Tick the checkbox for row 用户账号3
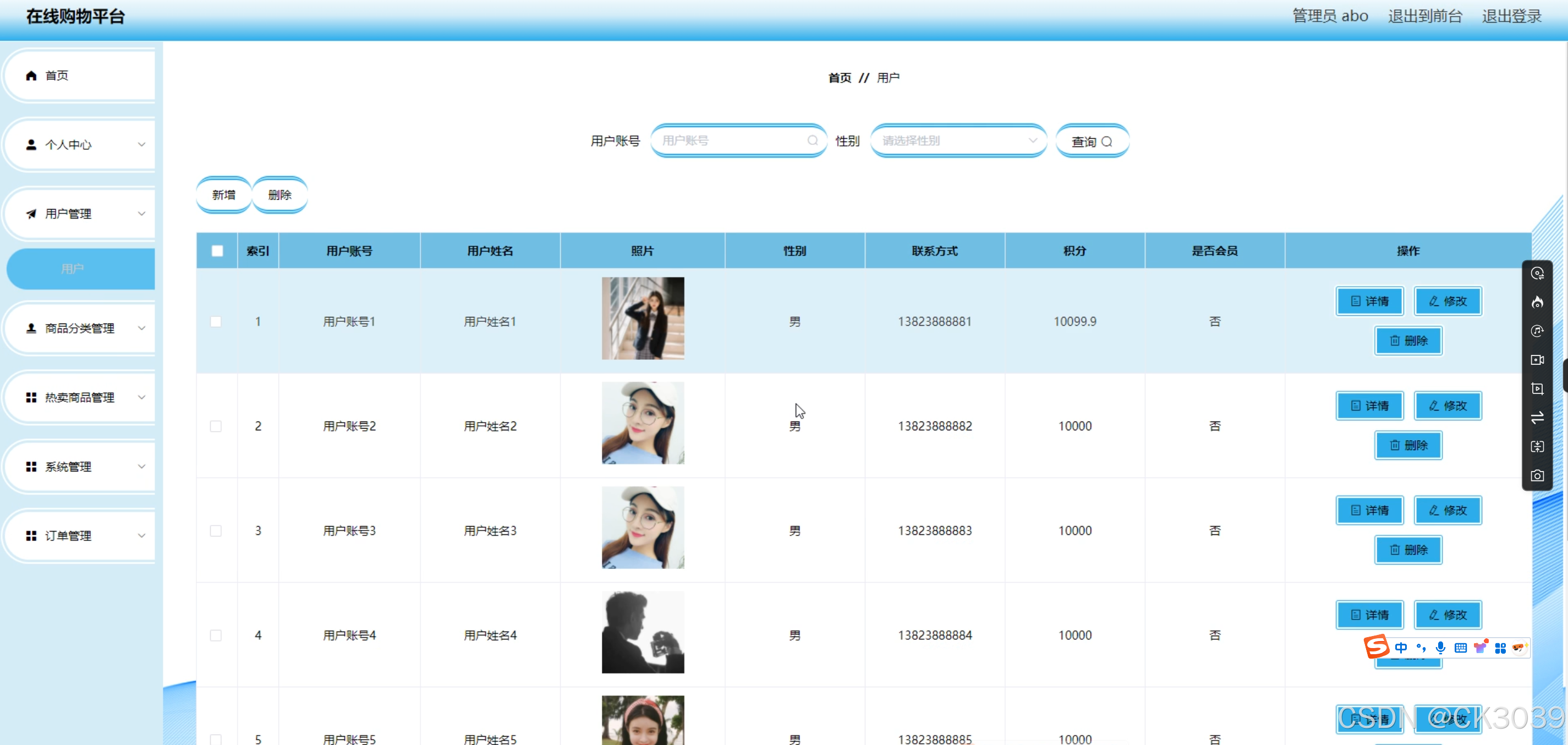 click(x=216, y=531)
